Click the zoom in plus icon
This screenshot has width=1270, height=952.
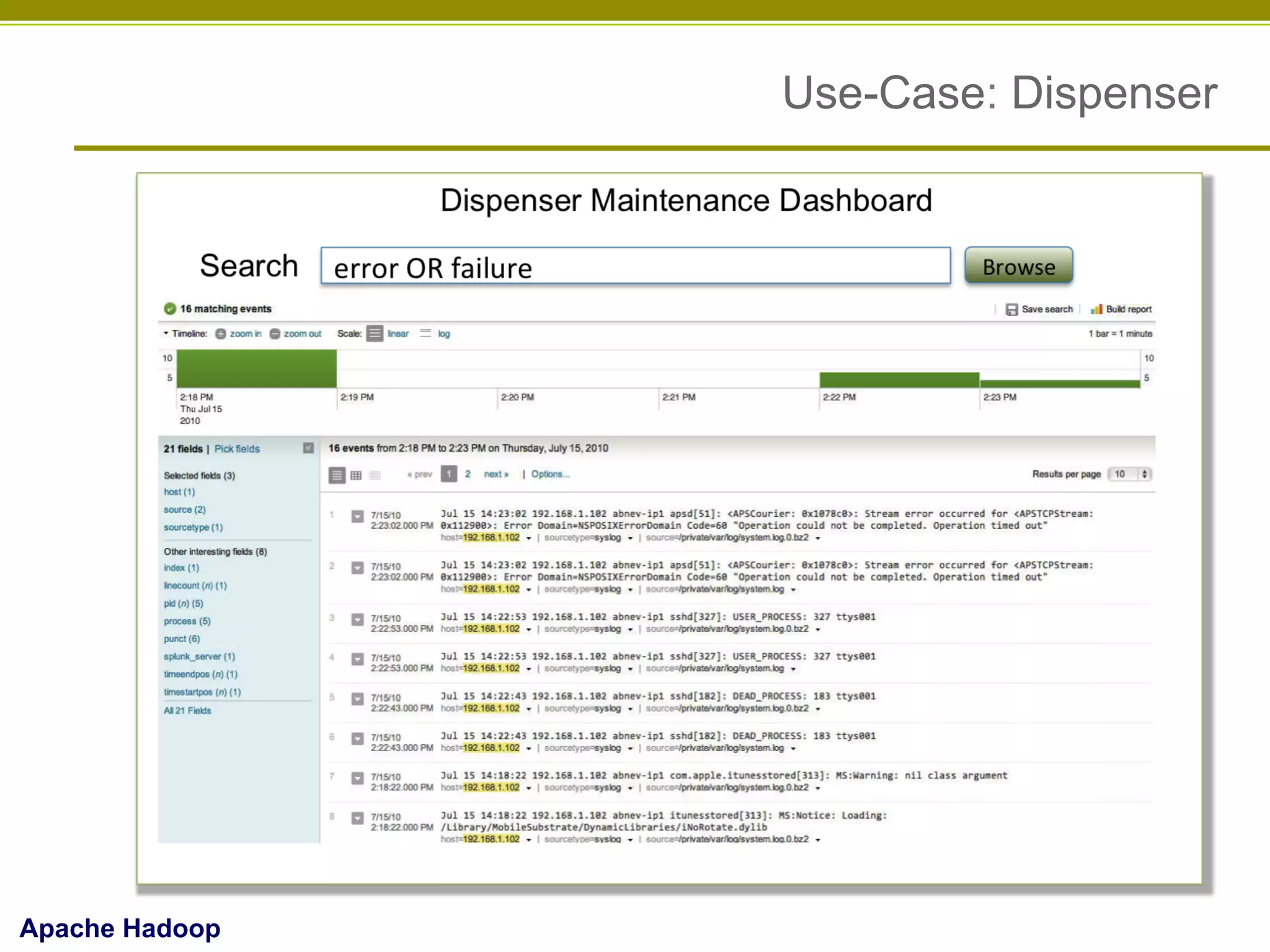[220, 333]
